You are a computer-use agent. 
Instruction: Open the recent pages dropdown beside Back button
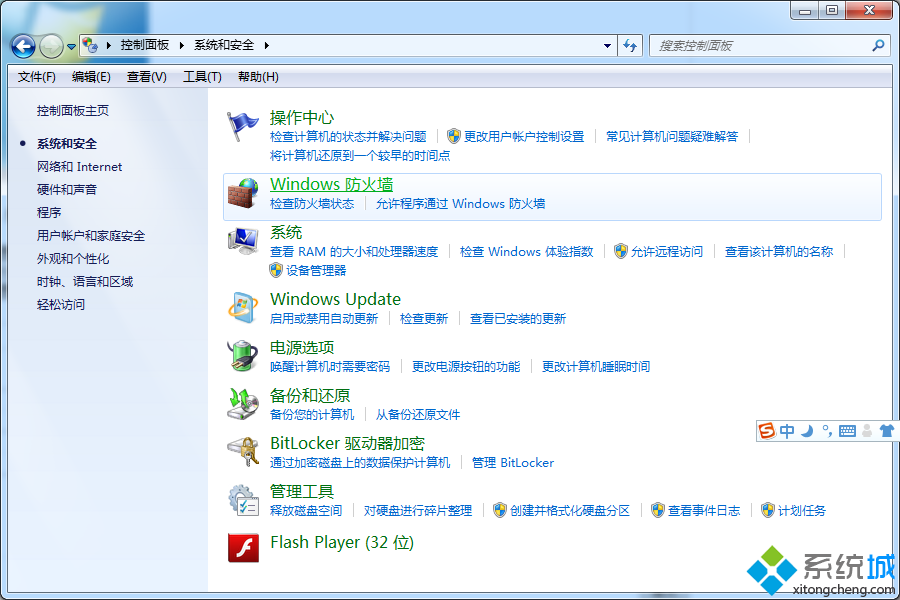tap(70, 45)
